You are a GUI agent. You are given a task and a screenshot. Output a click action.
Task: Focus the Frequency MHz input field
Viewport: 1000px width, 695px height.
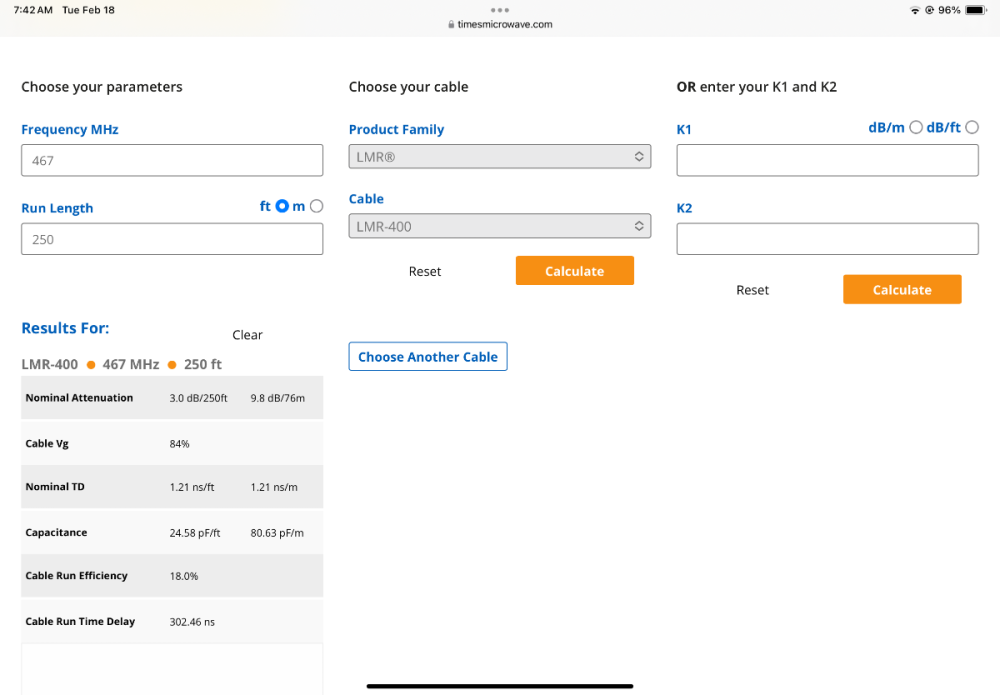(x=172, y=160)
